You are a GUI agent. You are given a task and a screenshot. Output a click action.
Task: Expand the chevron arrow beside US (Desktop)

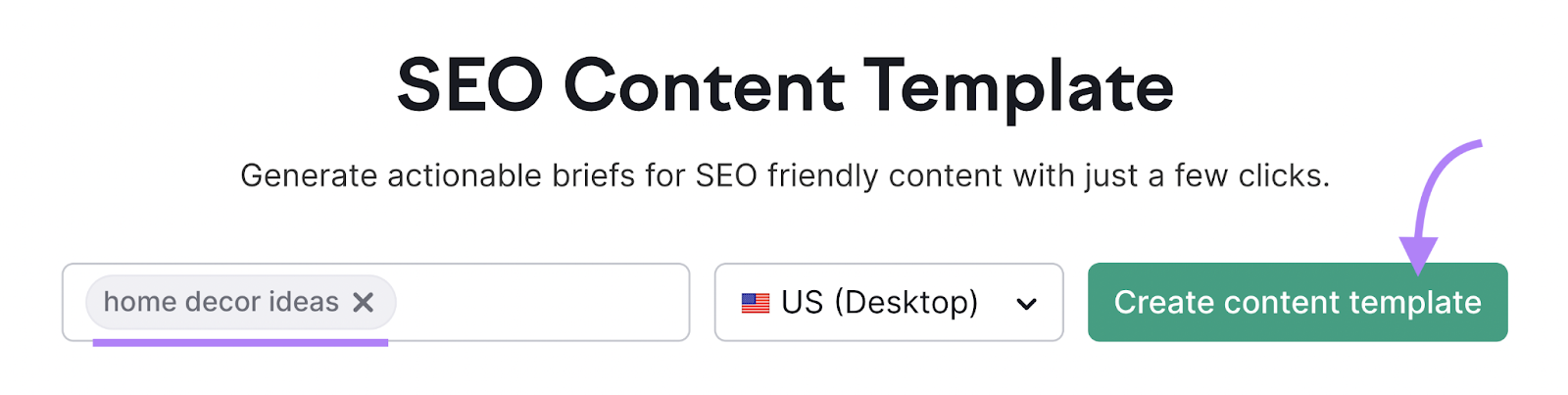pos(1026,304)
